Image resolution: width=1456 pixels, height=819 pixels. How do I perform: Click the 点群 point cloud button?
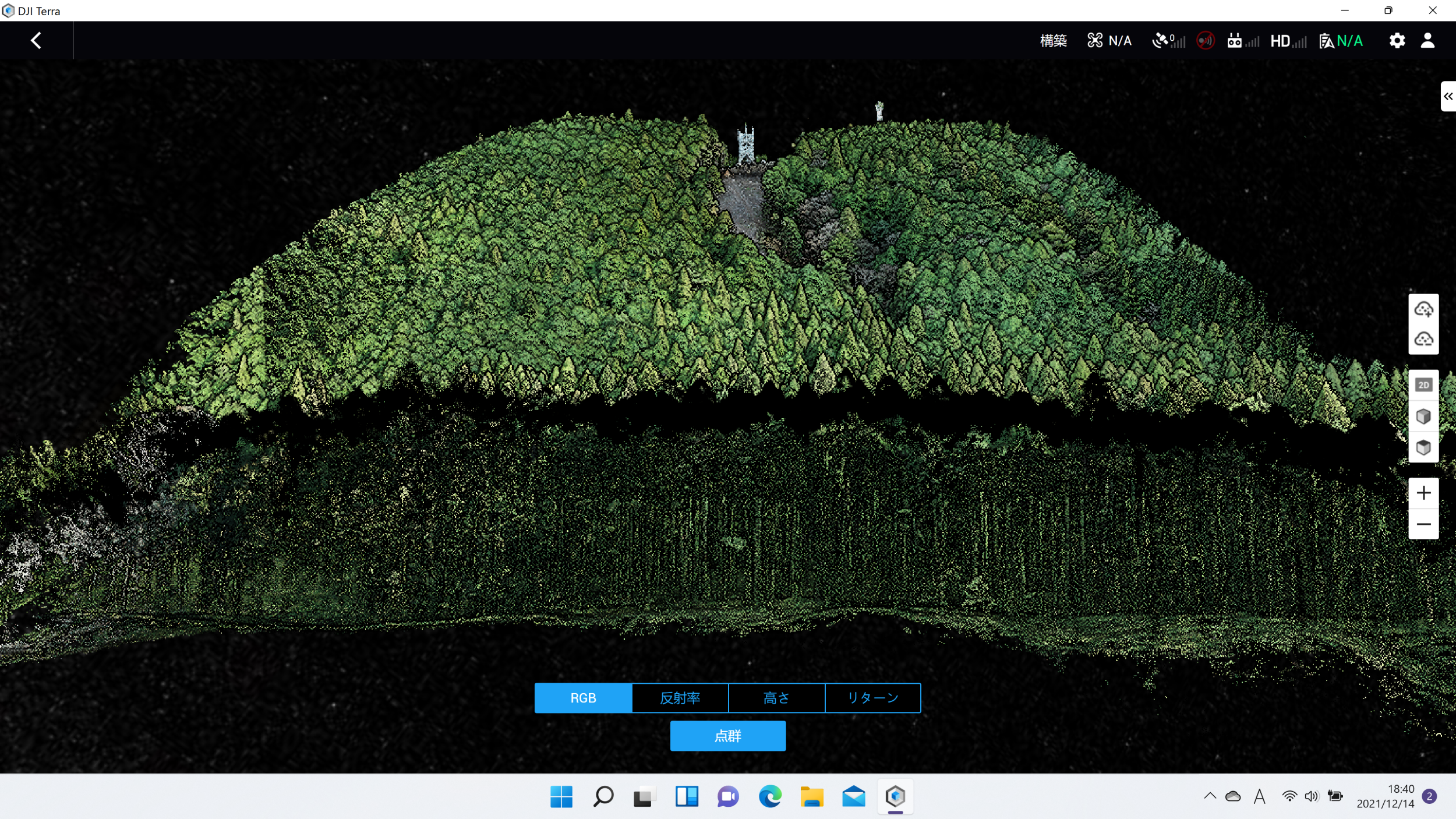(727, 736)
